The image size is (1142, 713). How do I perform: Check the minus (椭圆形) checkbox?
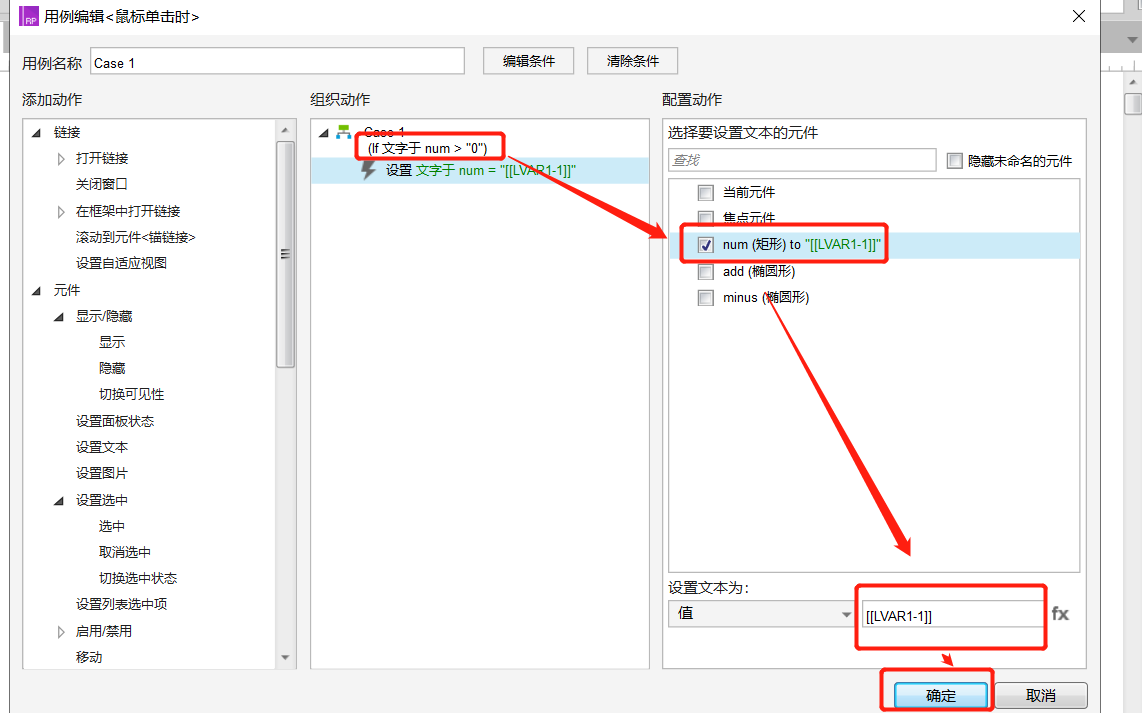705,297
